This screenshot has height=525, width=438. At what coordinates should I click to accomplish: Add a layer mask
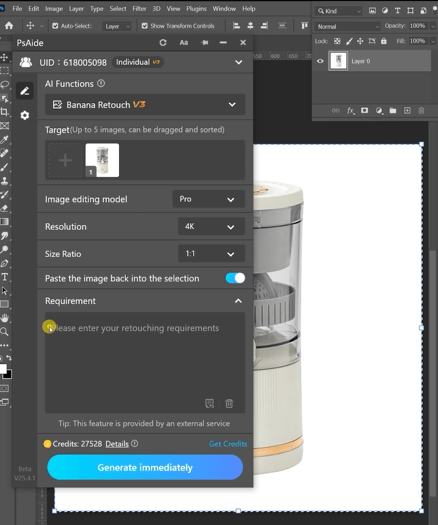tap(364, 110)
